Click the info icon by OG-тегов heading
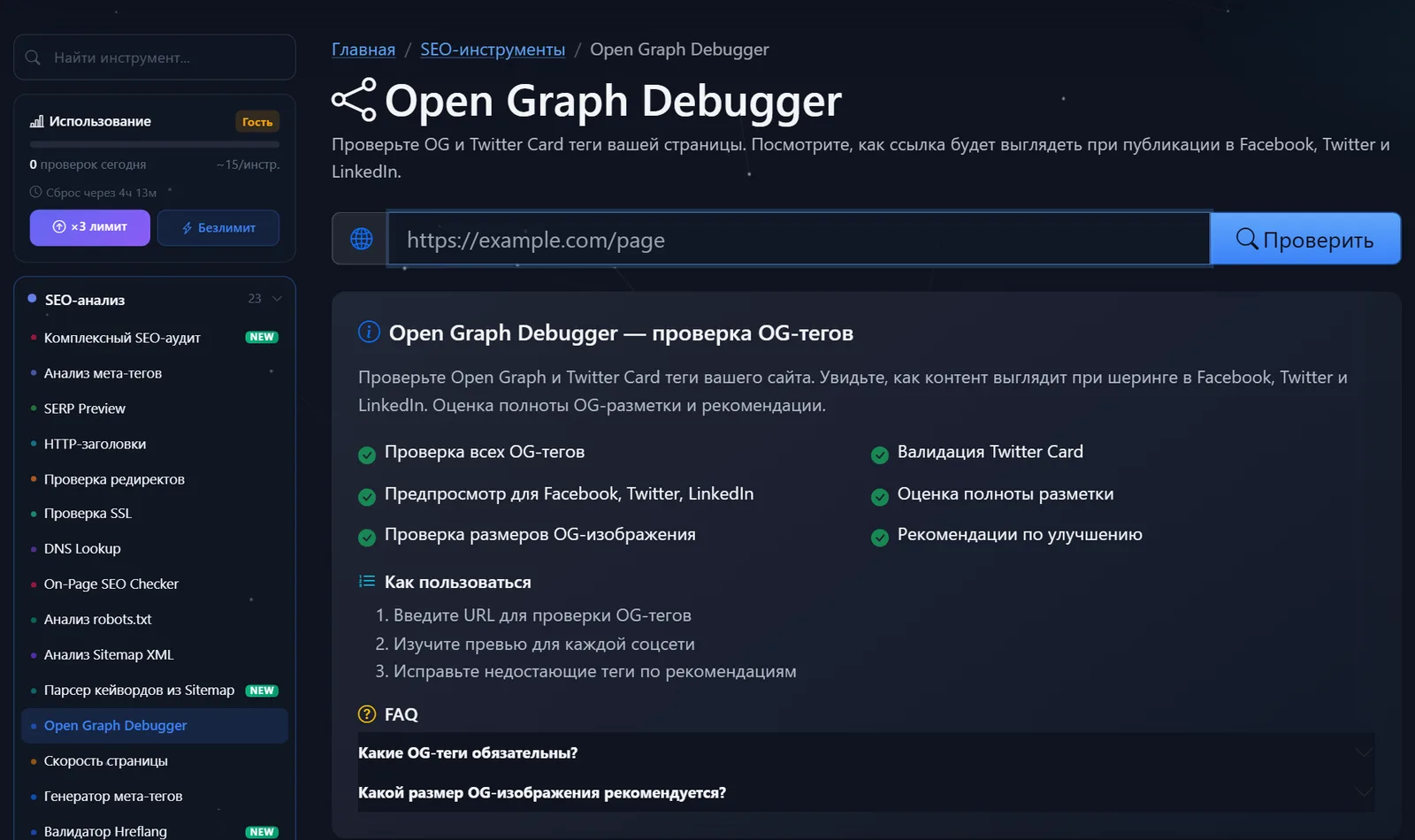 (369, 332)
